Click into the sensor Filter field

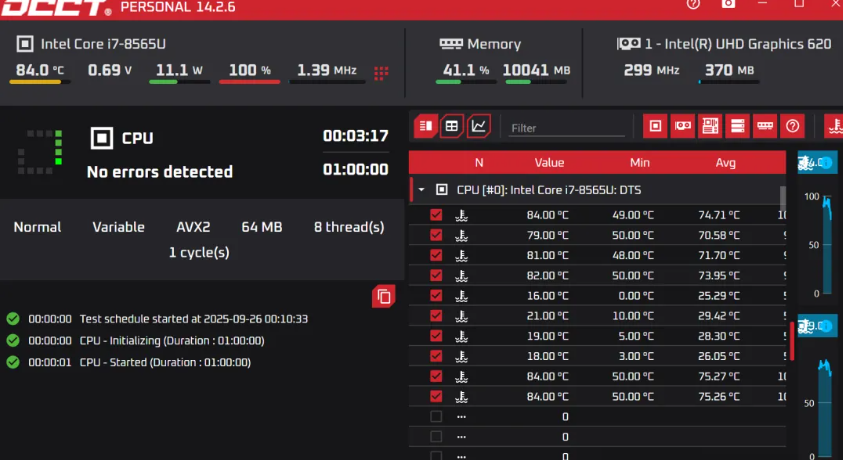point(565,128)
